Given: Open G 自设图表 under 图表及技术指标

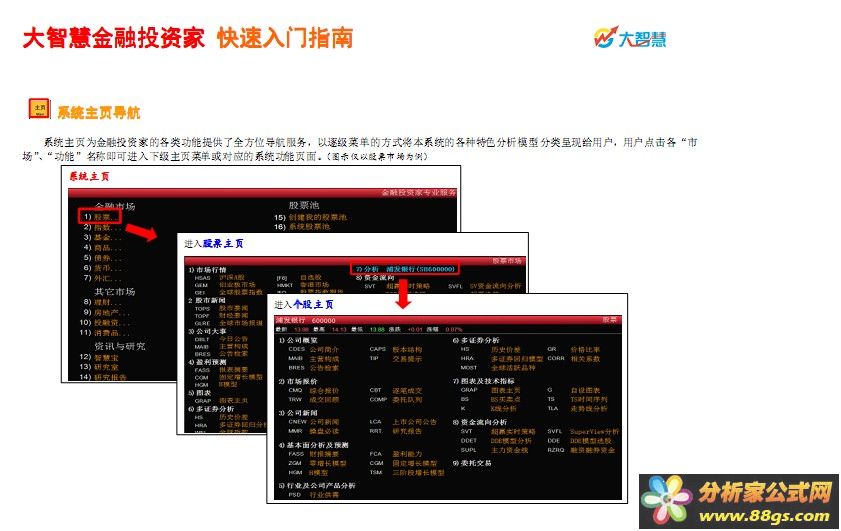Looking at the screenshot, I should tap(573, 391).
